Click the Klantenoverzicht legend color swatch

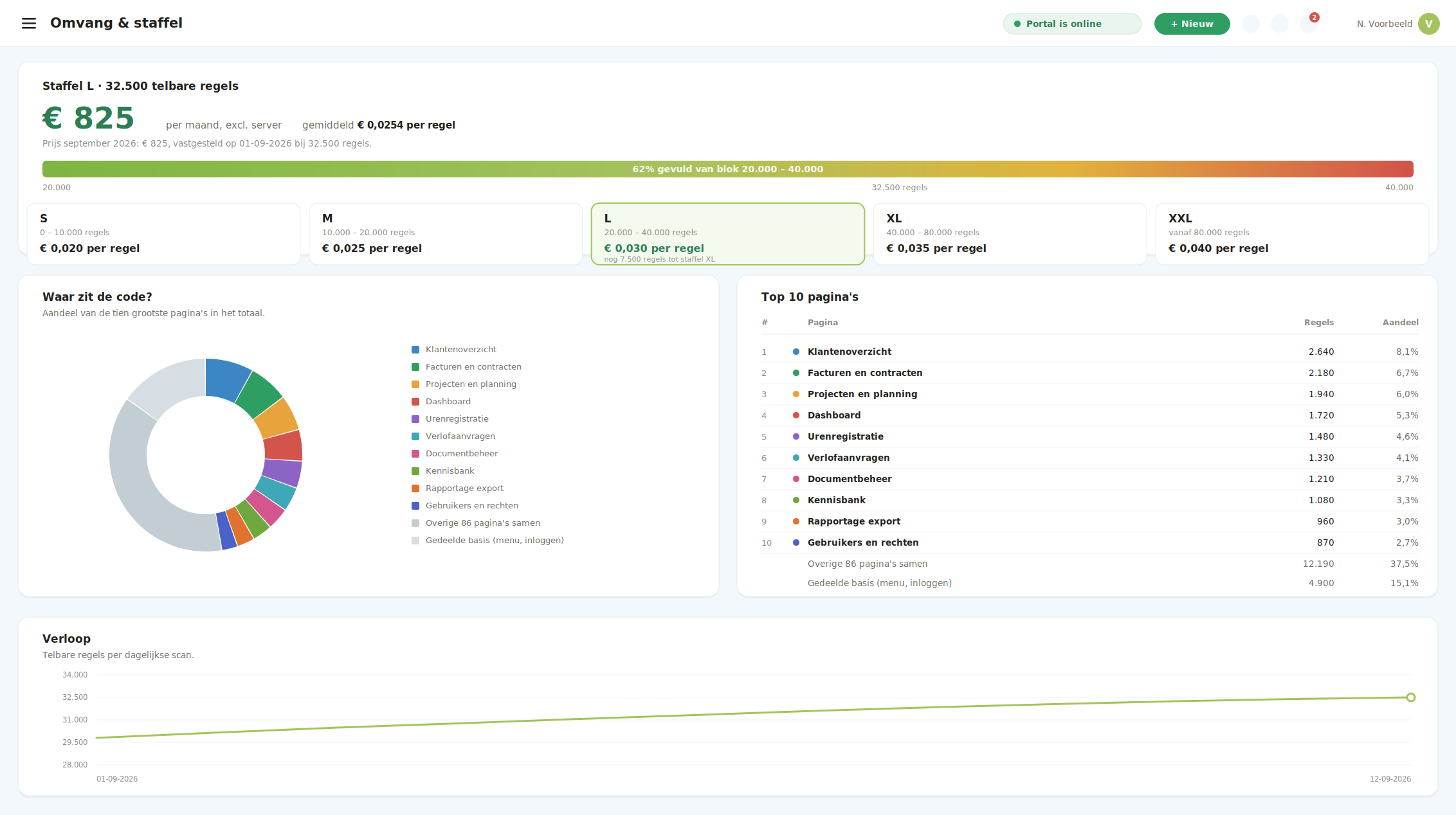415,350
